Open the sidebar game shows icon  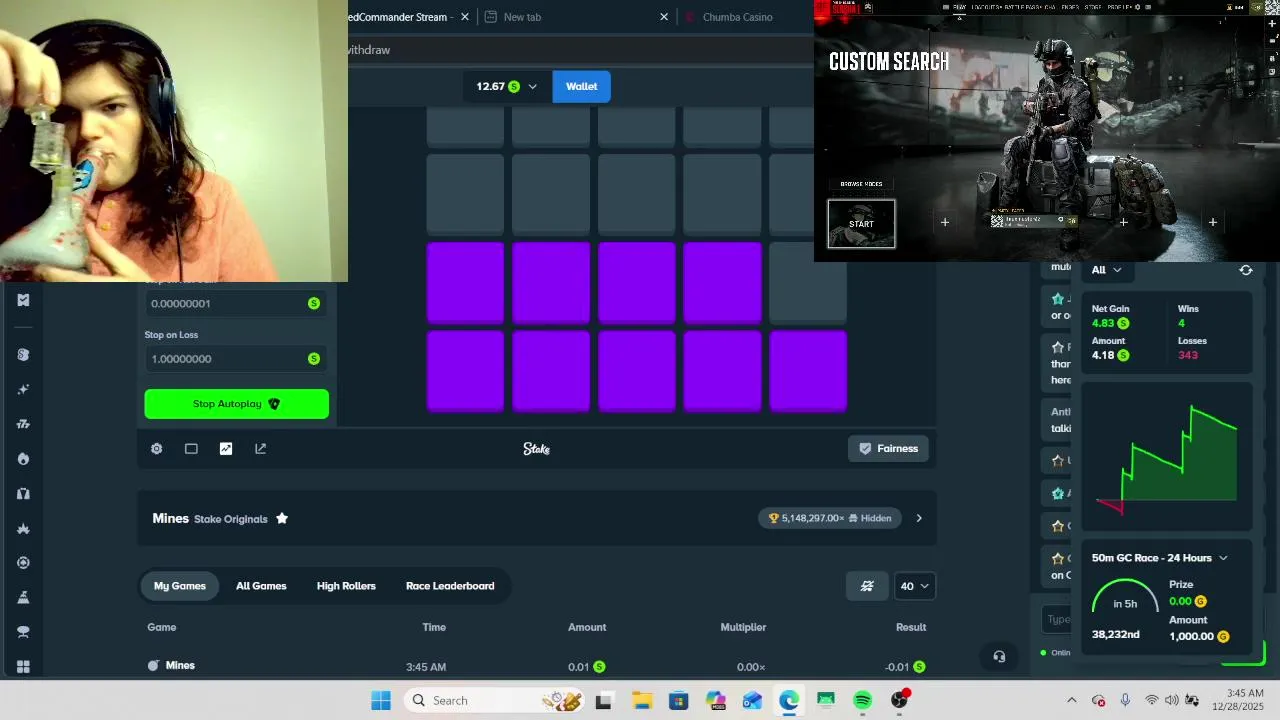[23, 597]
